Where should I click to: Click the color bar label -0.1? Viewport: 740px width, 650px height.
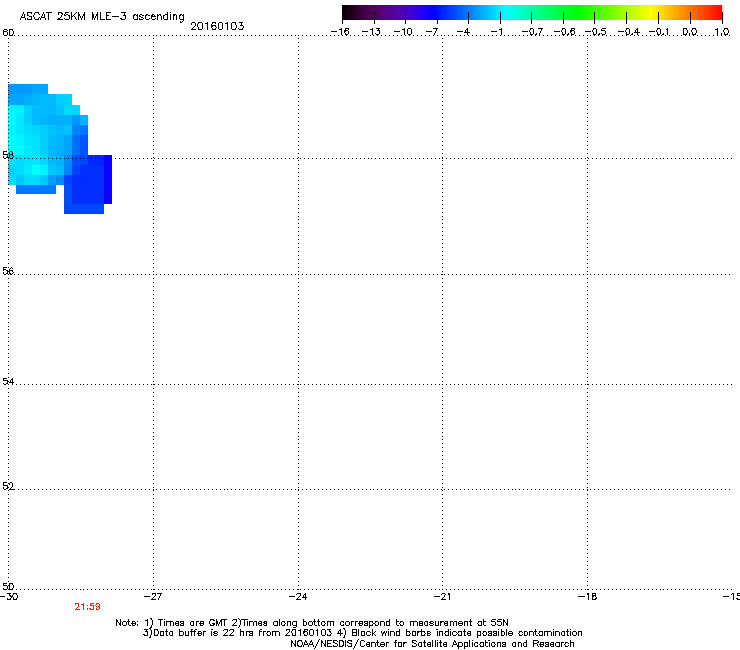(x=659, y=32)
